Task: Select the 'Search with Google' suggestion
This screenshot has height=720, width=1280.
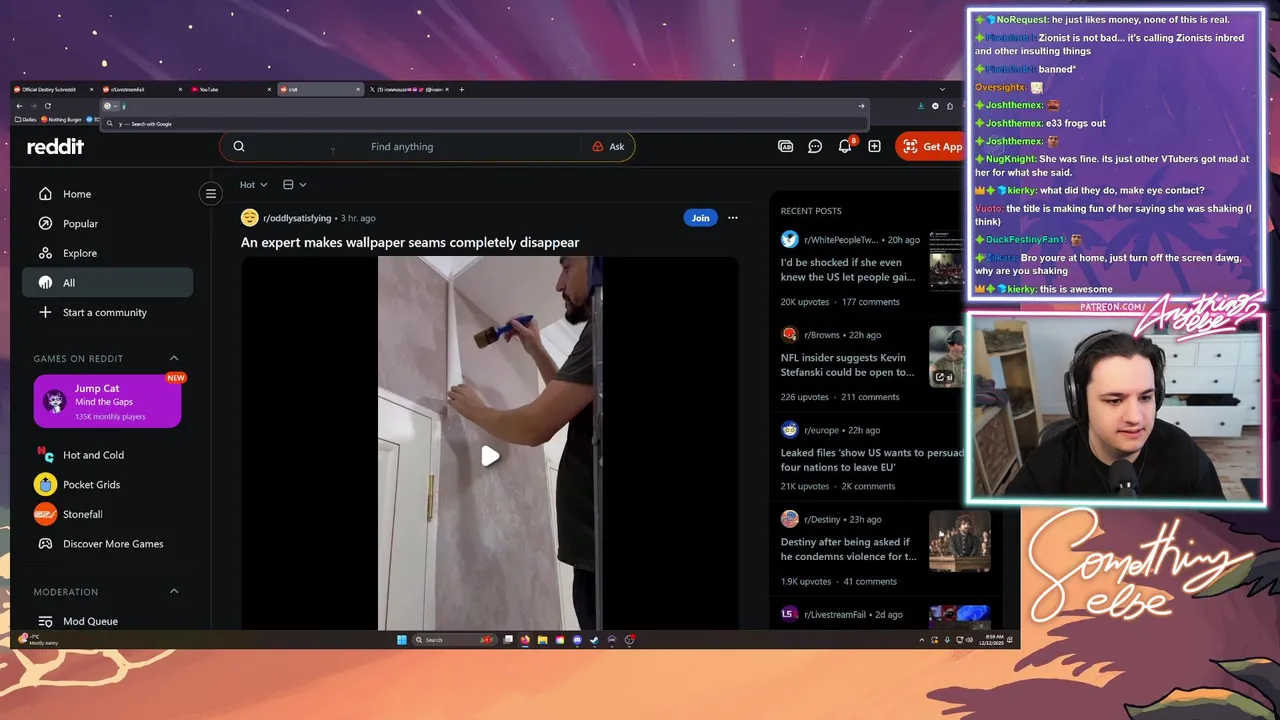Action: (x=485, y=124)
